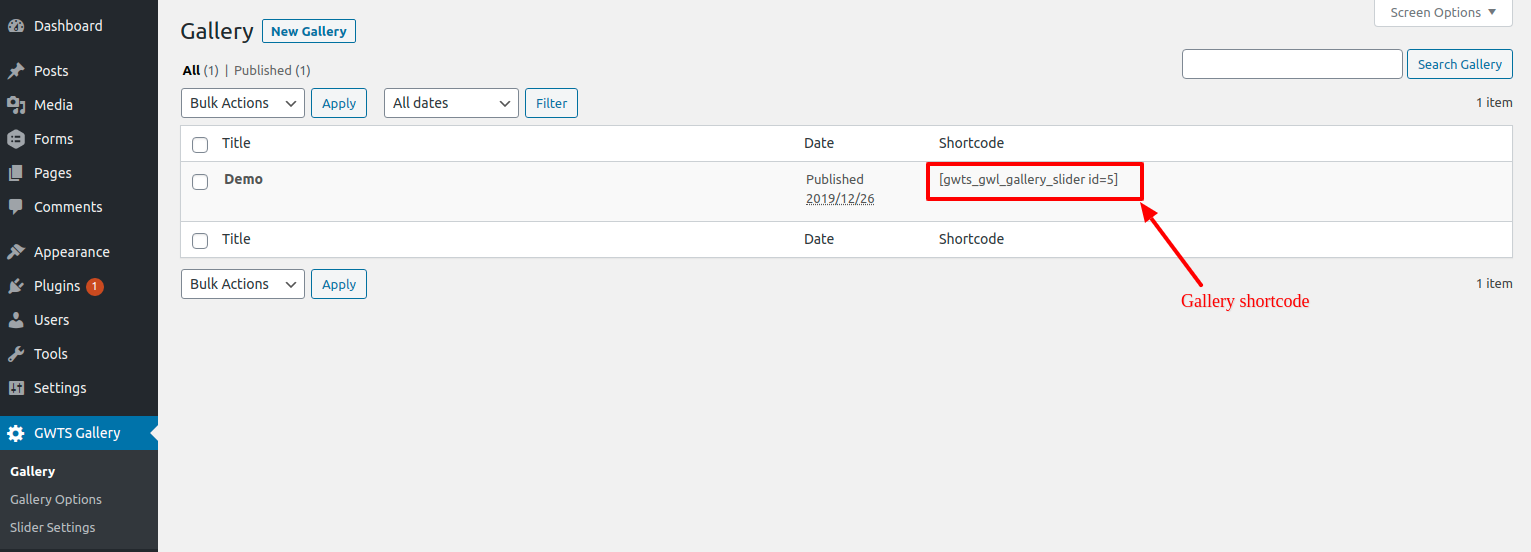Click the Pages sidebar icon
Screen dimensions: 1531x552
(x=16, y=173)
